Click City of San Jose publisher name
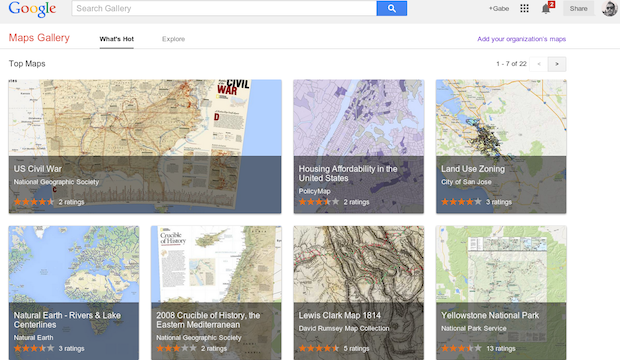This screenshot has width=620, height=360. [x=466, y=182]
